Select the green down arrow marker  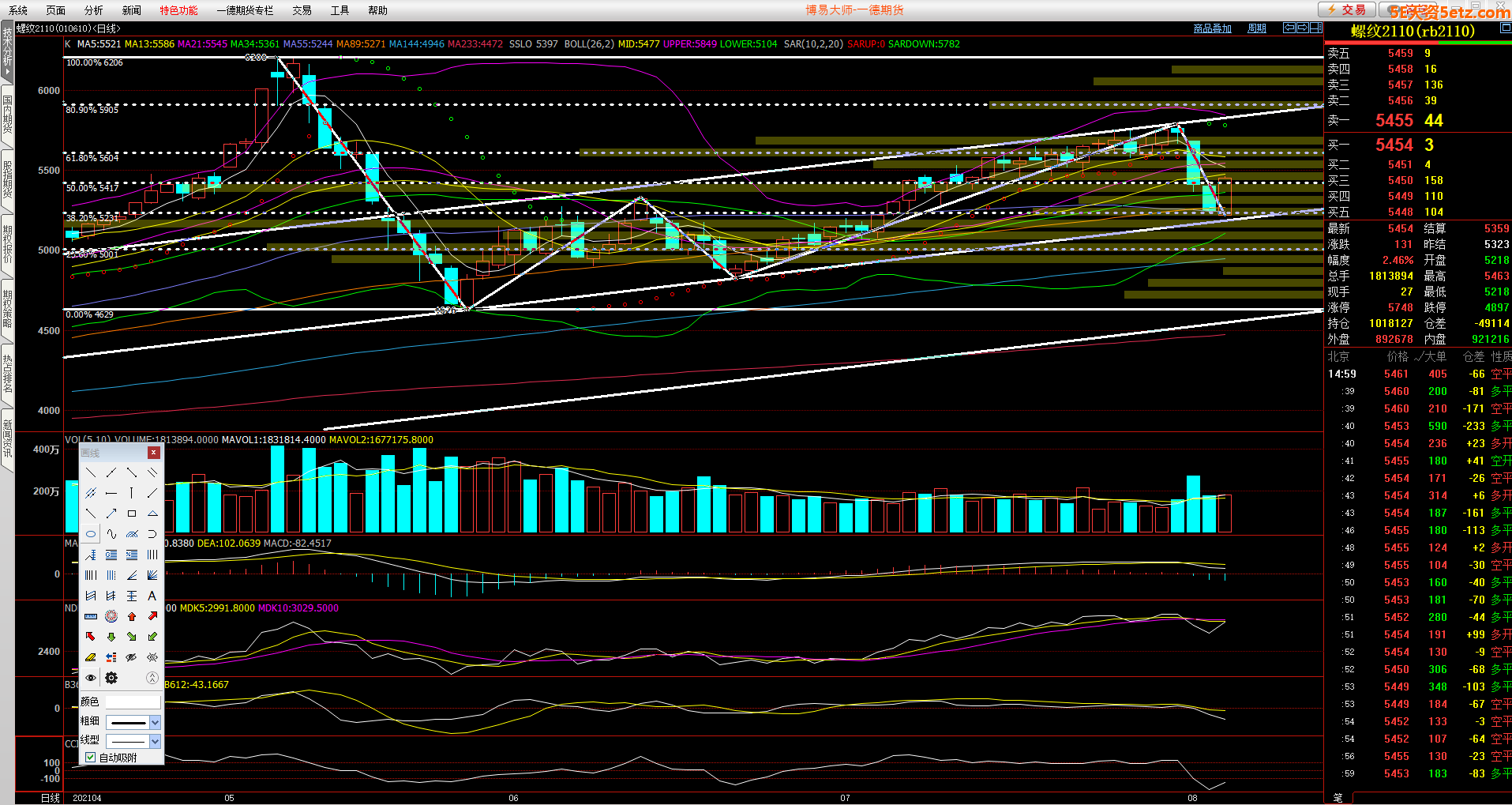point(111,637)
